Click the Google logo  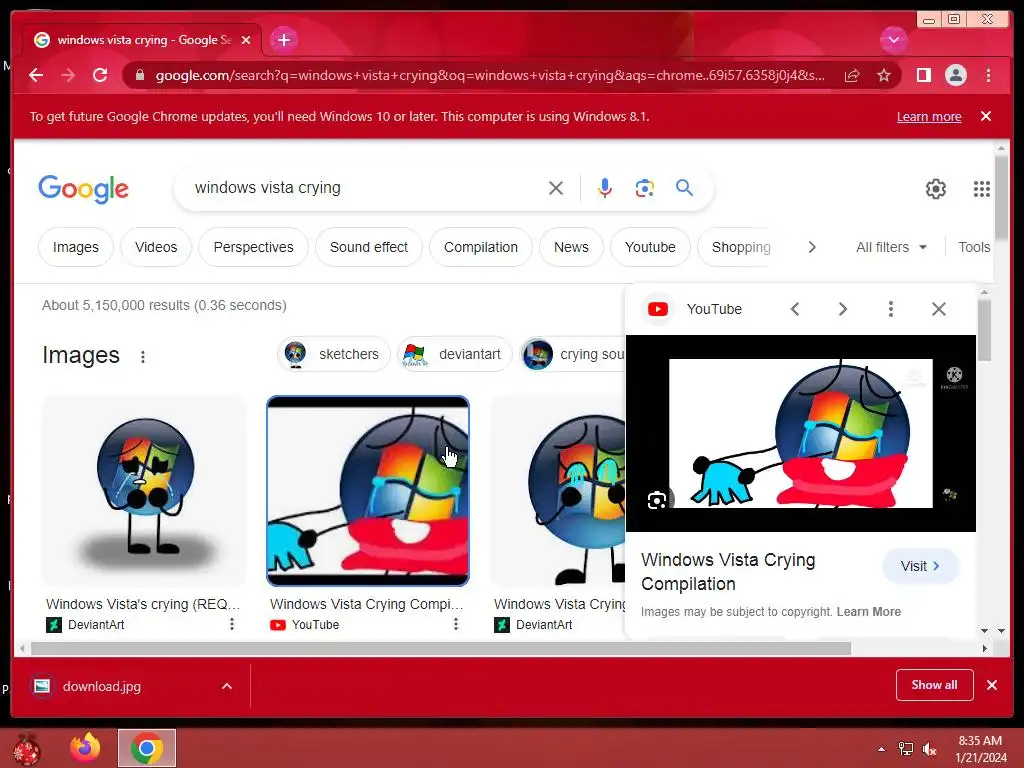click(84, 189)
